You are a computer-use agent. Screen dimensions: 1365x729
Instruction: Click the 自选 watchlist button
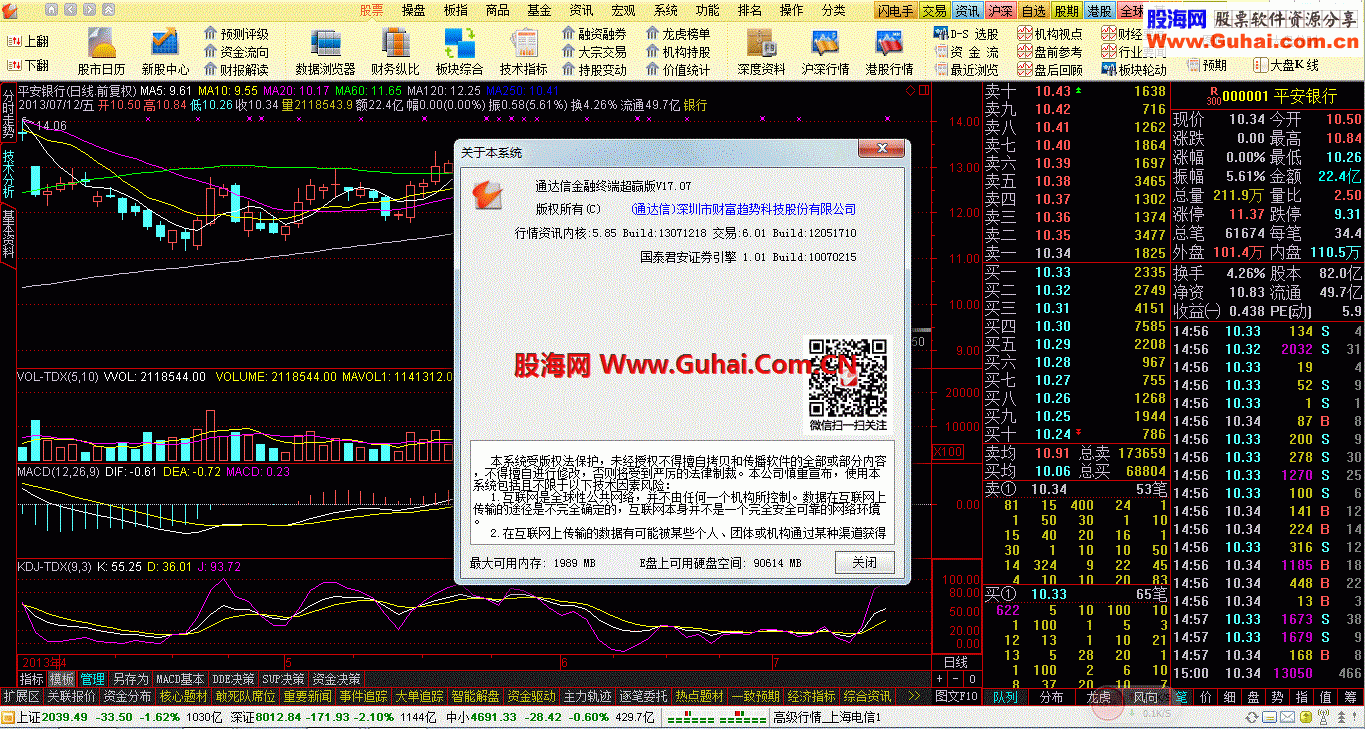point(1034,11)
